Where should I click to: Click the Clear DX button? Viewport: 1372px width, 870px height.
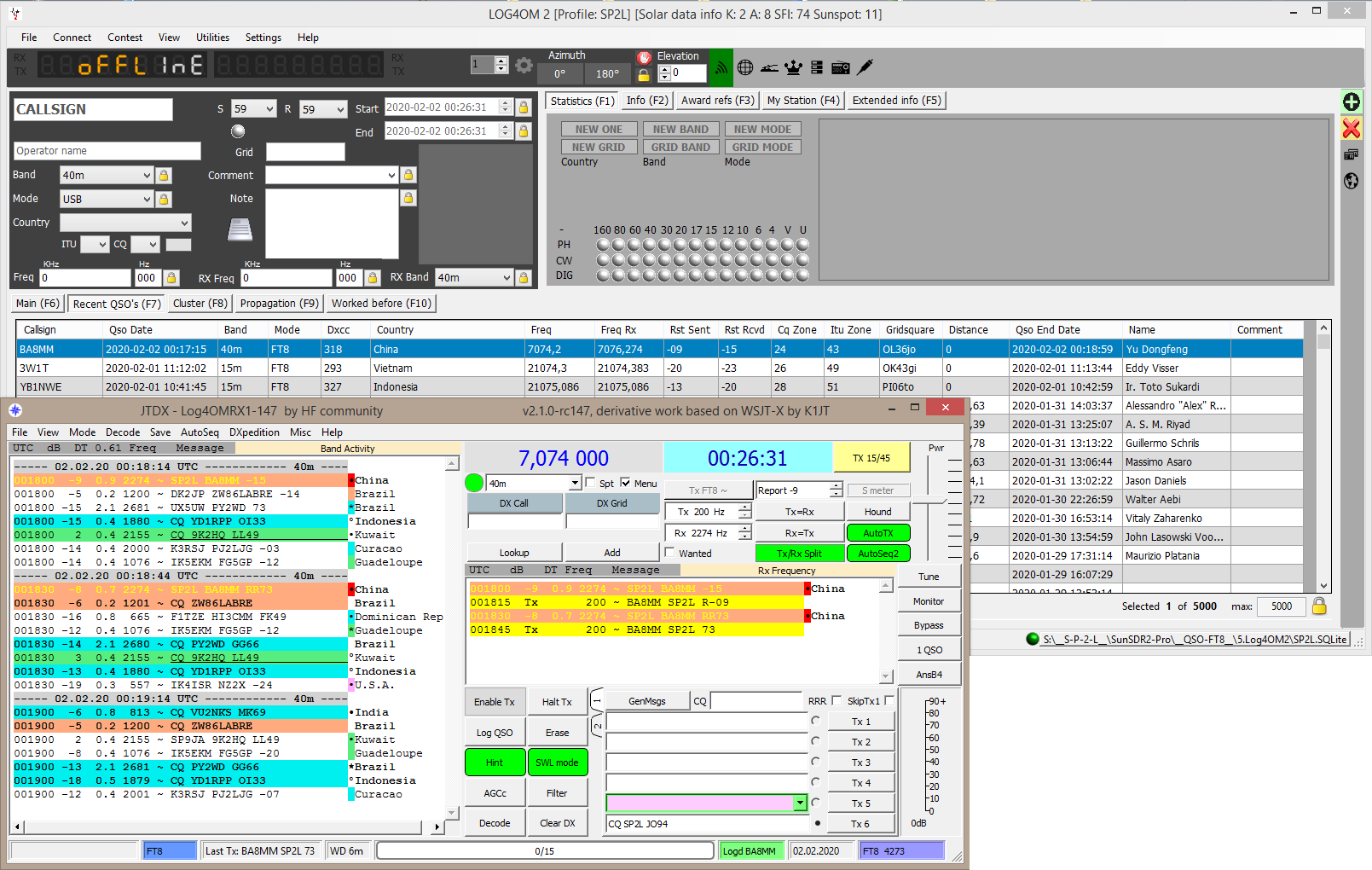coord(557,823)
